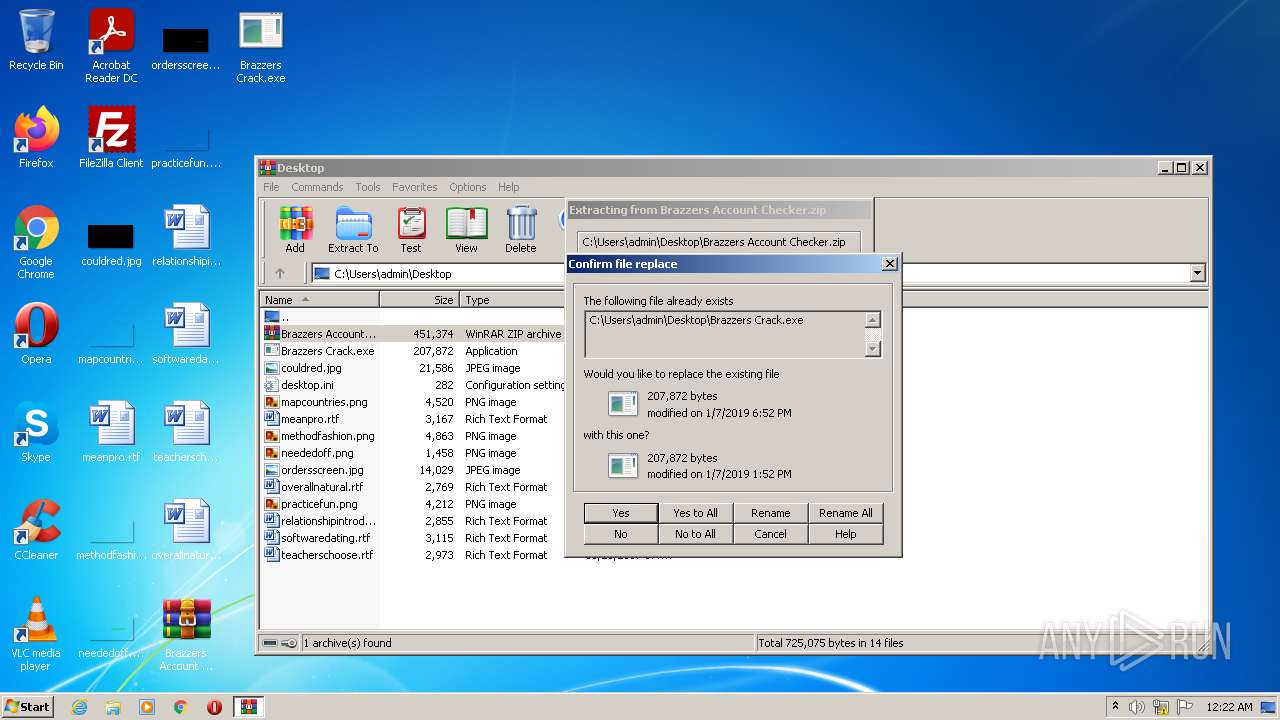Click Cancel in Confirm file replace
The width and height of the screenshot is (1280, 720).
pyautogui.click(x=770, y=534)
